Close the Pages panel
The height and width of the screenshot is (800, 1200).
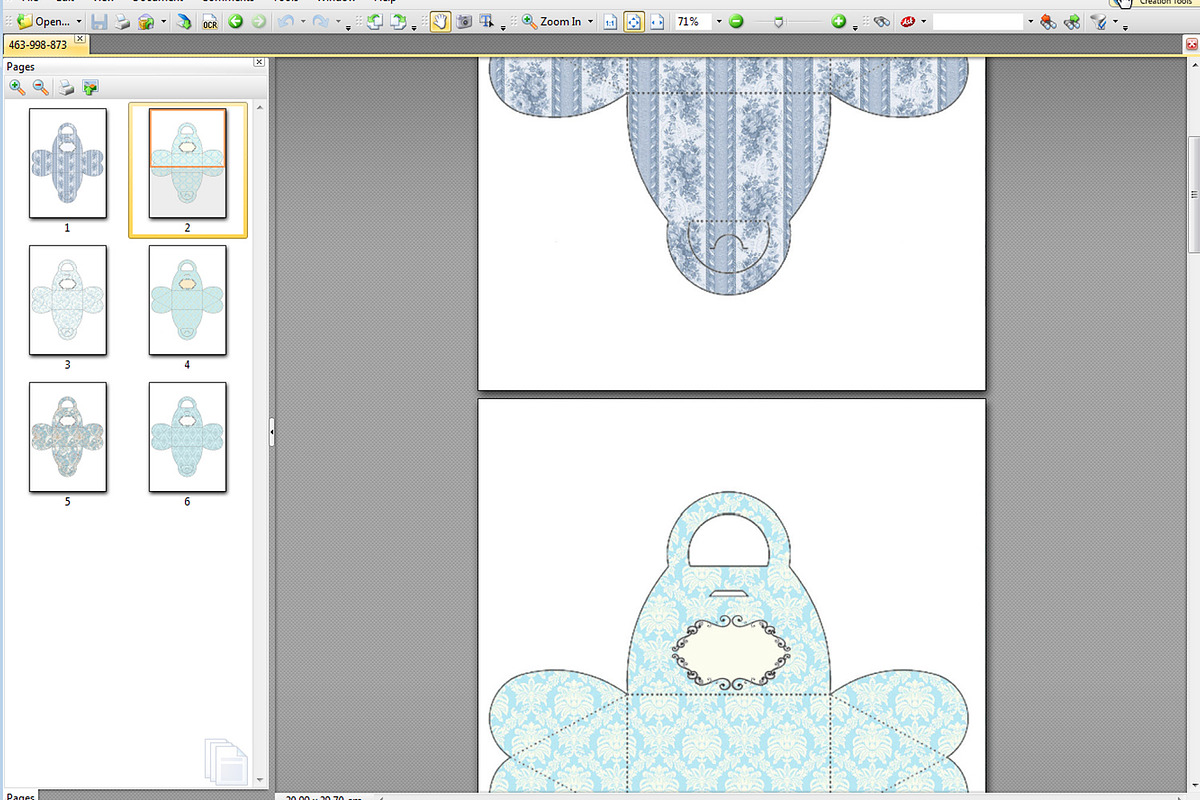click(x=259, y=62)
